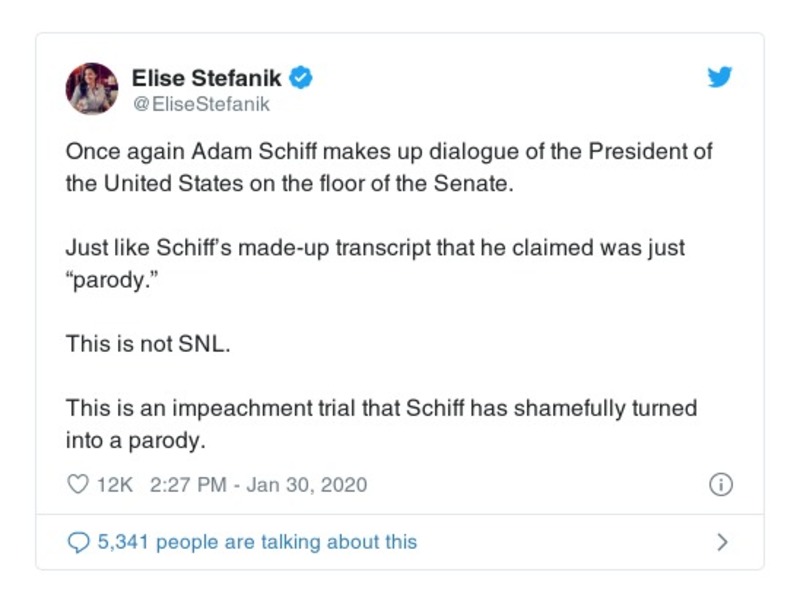Image resolution: width=800 pixels, height=607 pixels.
Task: Open the 2:27 PM - Jan 30, 2020 timestamp
Action: [x=258, y=485]
